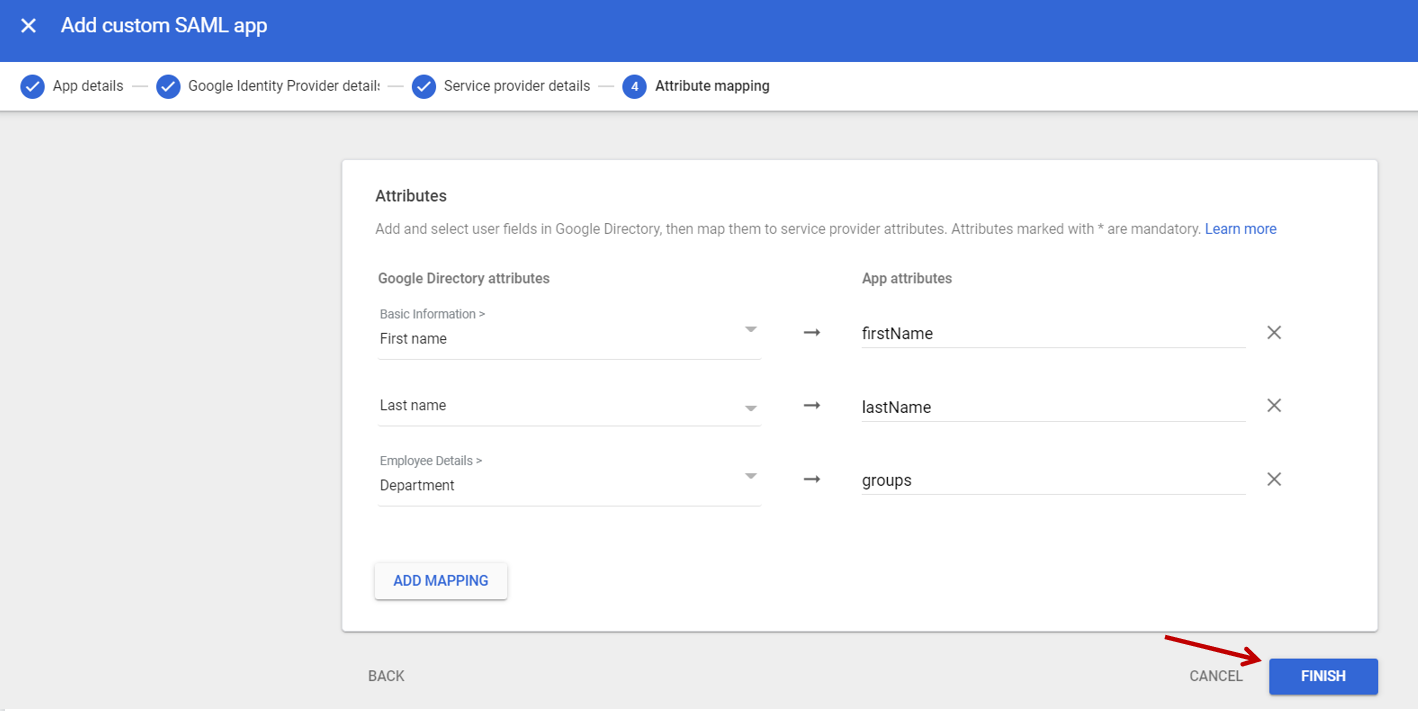Select the Attribute mapping step label
The image size is (1418, 711).
coord(712,86)
